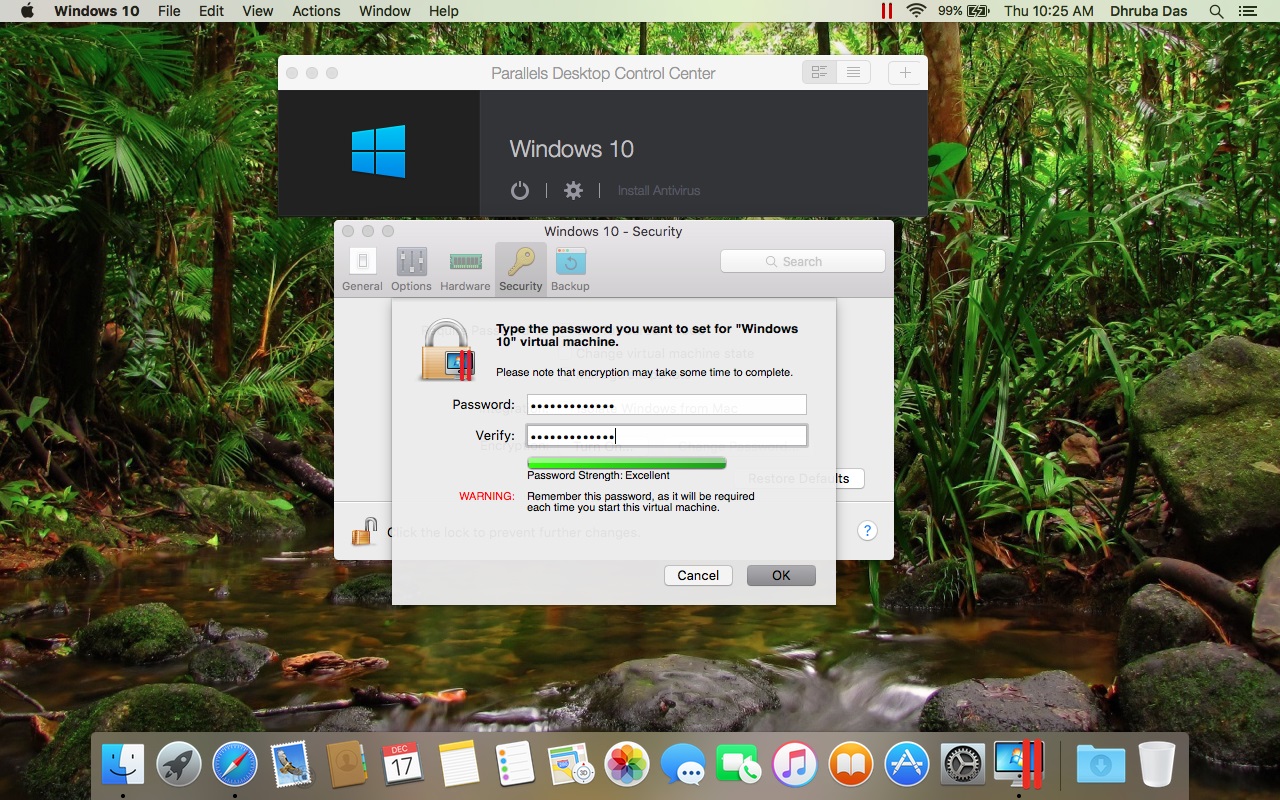Screen dimensions: 1280x800
Task: Open the Backup settings tab
Action: pos(570,269)
